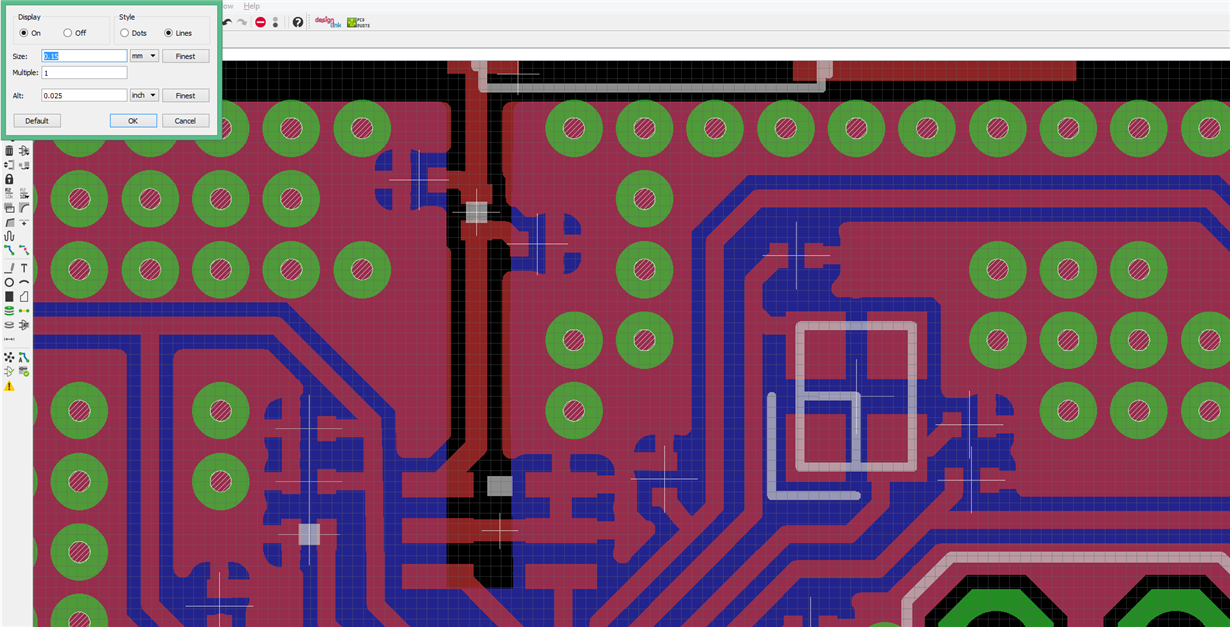
Task: Click the OK button
Action: pyautogui.click(x=133, y=120)
